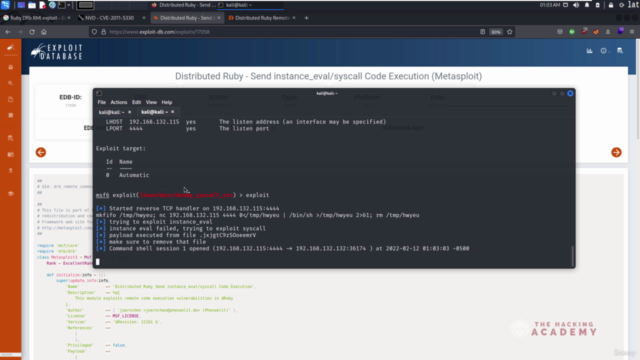Click the terminal window scrollbar
Screen dimensions: 640x360
(x=572, y=256)
